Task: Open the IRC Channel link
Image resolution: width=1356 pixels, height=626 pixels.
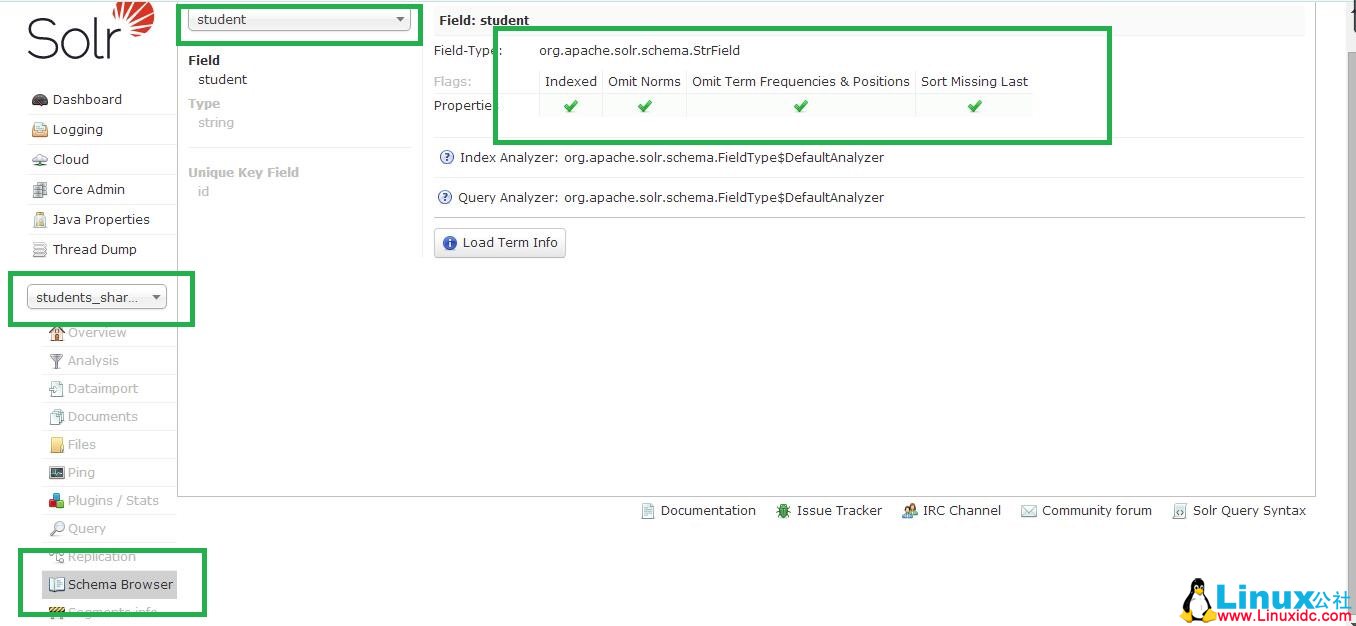Action: 960,511
